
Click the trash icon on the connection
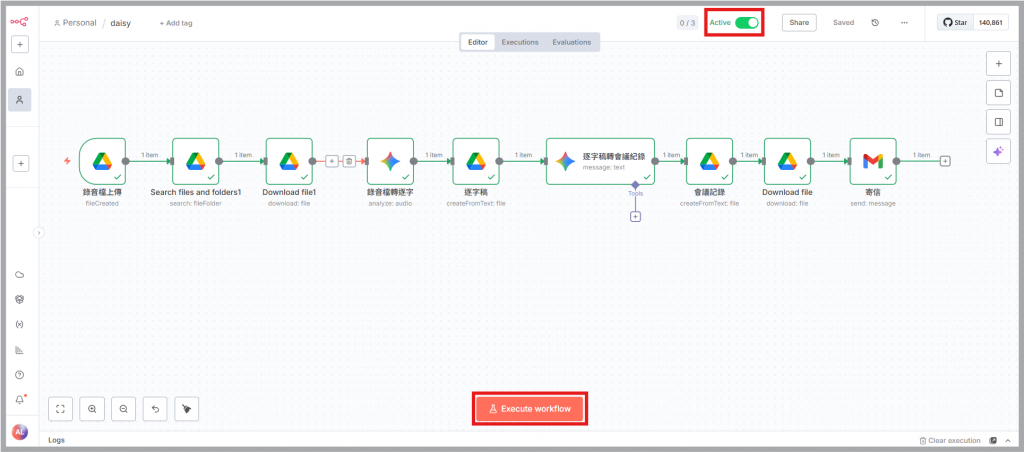coord(349,161)
